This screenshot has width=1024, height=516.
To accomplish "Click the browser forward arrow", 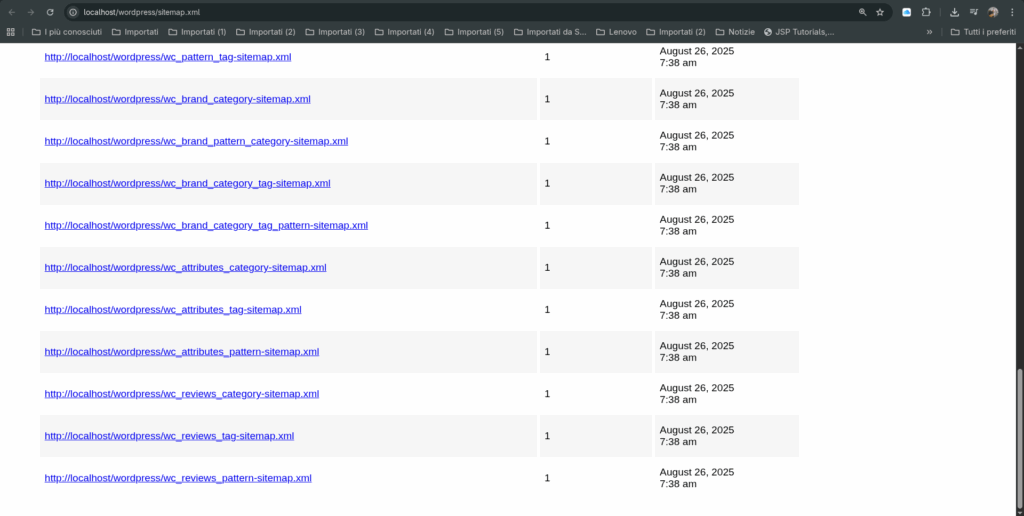I will click(x=31, y=12).
